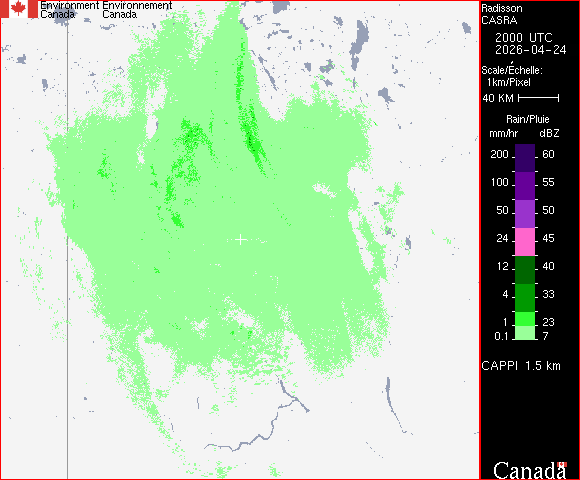Screen dimensions: 580x480
Task: Click the Scale/Échelle label
Action: (512, 69)
